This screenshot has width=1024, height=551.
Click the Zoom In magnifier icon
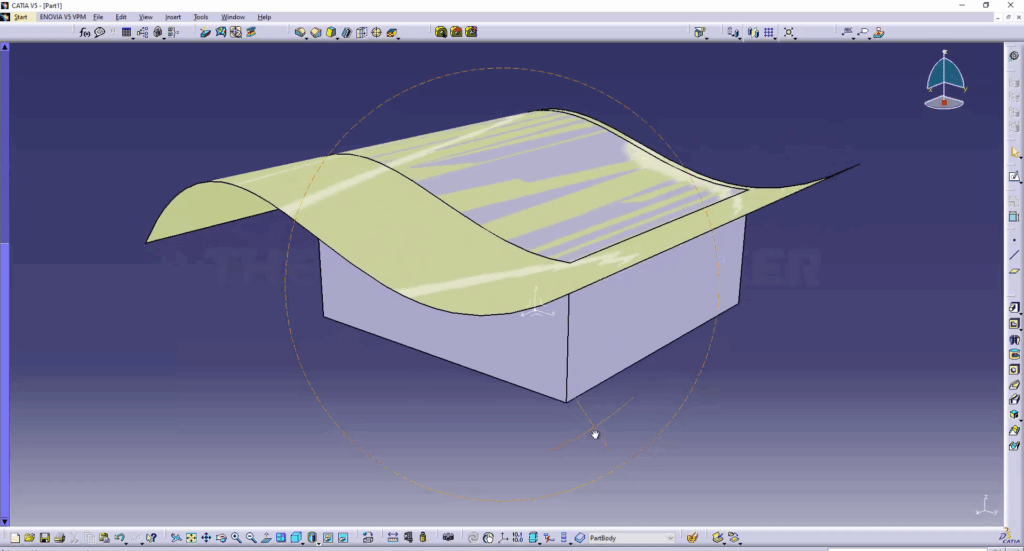pyautogui.click(x=236, y=538)
